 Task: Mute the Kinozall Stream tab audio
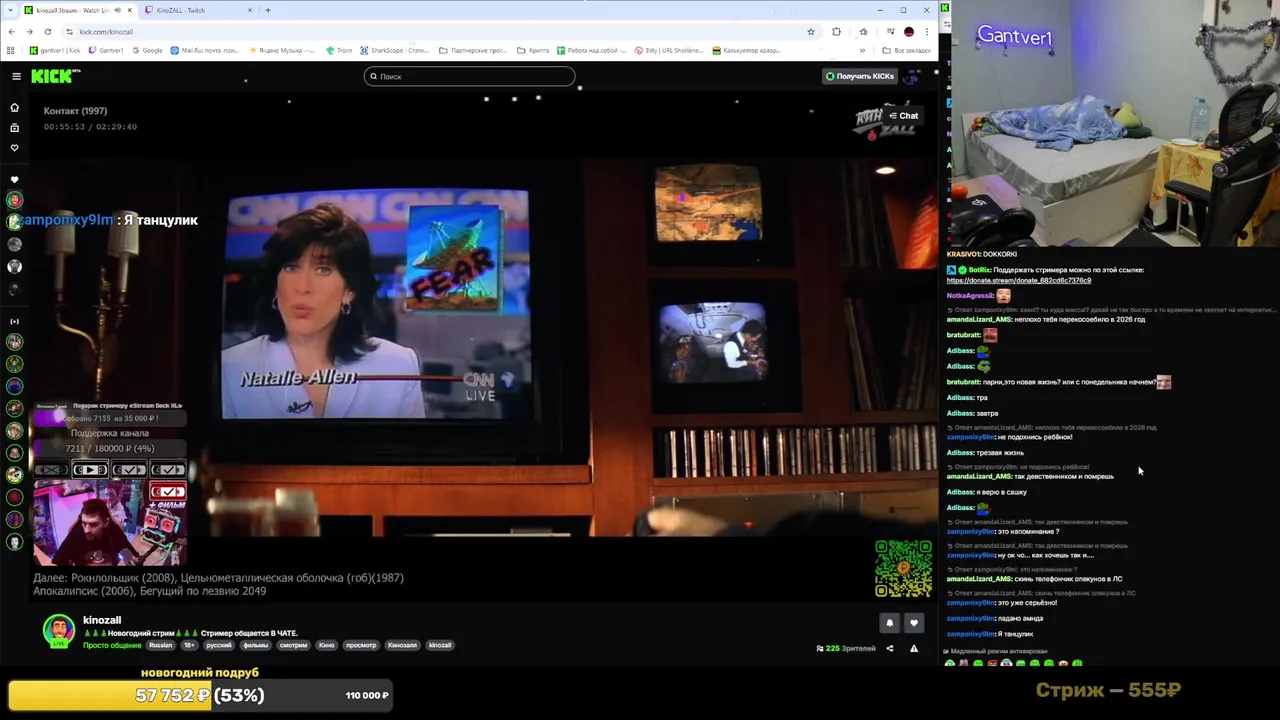coord(117,10)
